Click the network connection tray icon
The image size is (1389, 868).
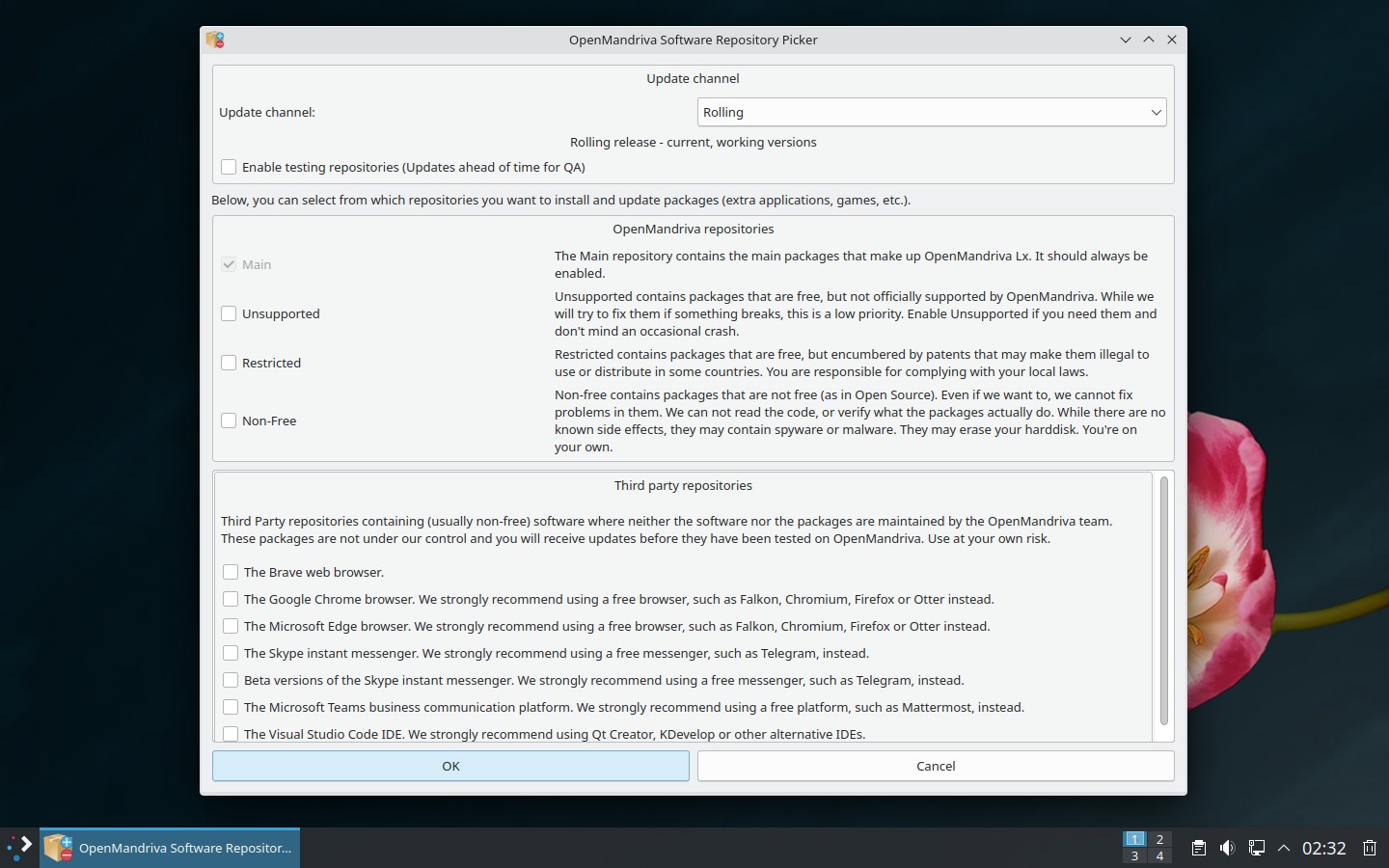(x=1256, y=848)
